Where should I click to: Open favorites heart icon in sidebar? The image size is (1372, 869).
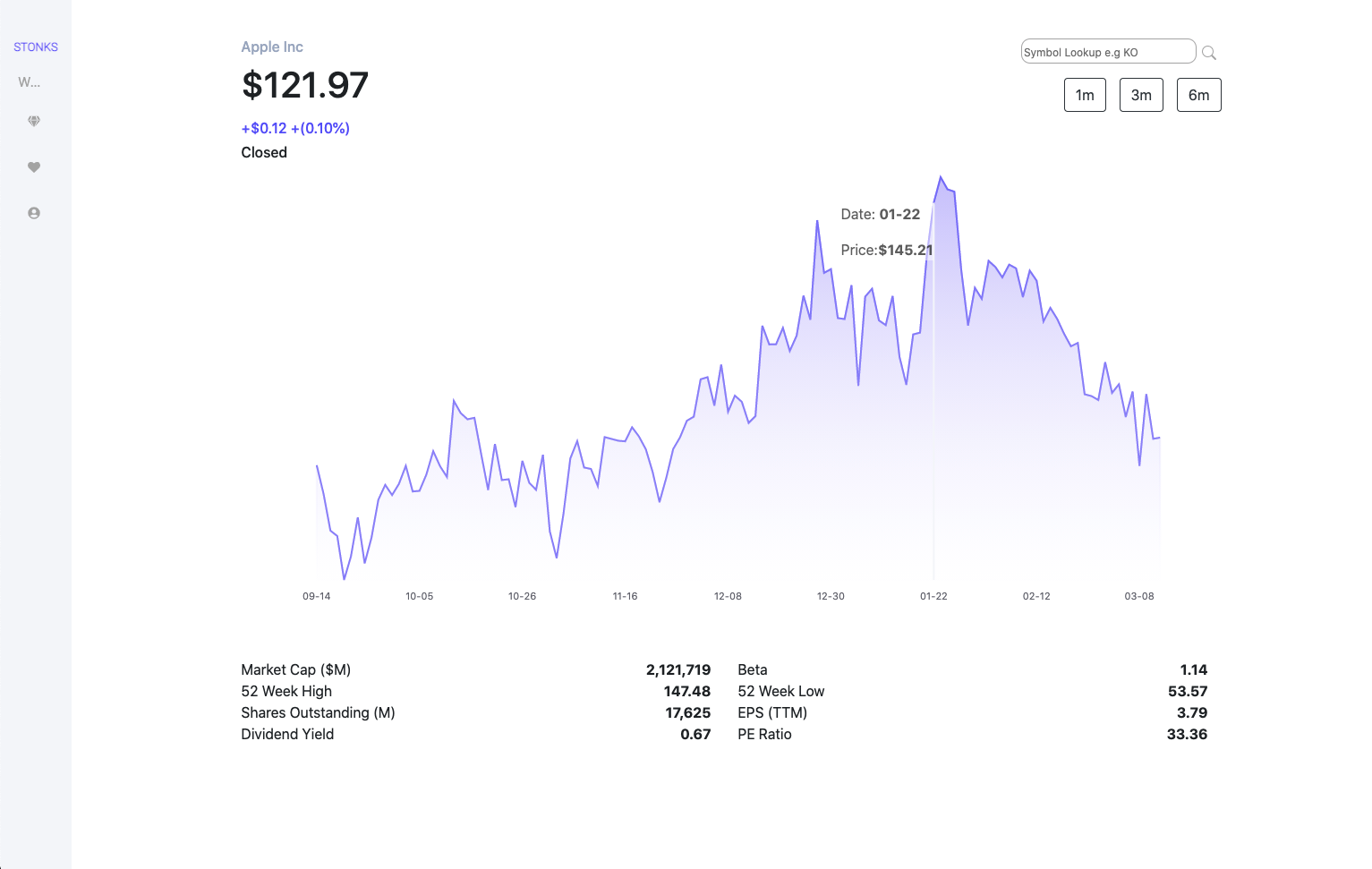tap(34, 167)
